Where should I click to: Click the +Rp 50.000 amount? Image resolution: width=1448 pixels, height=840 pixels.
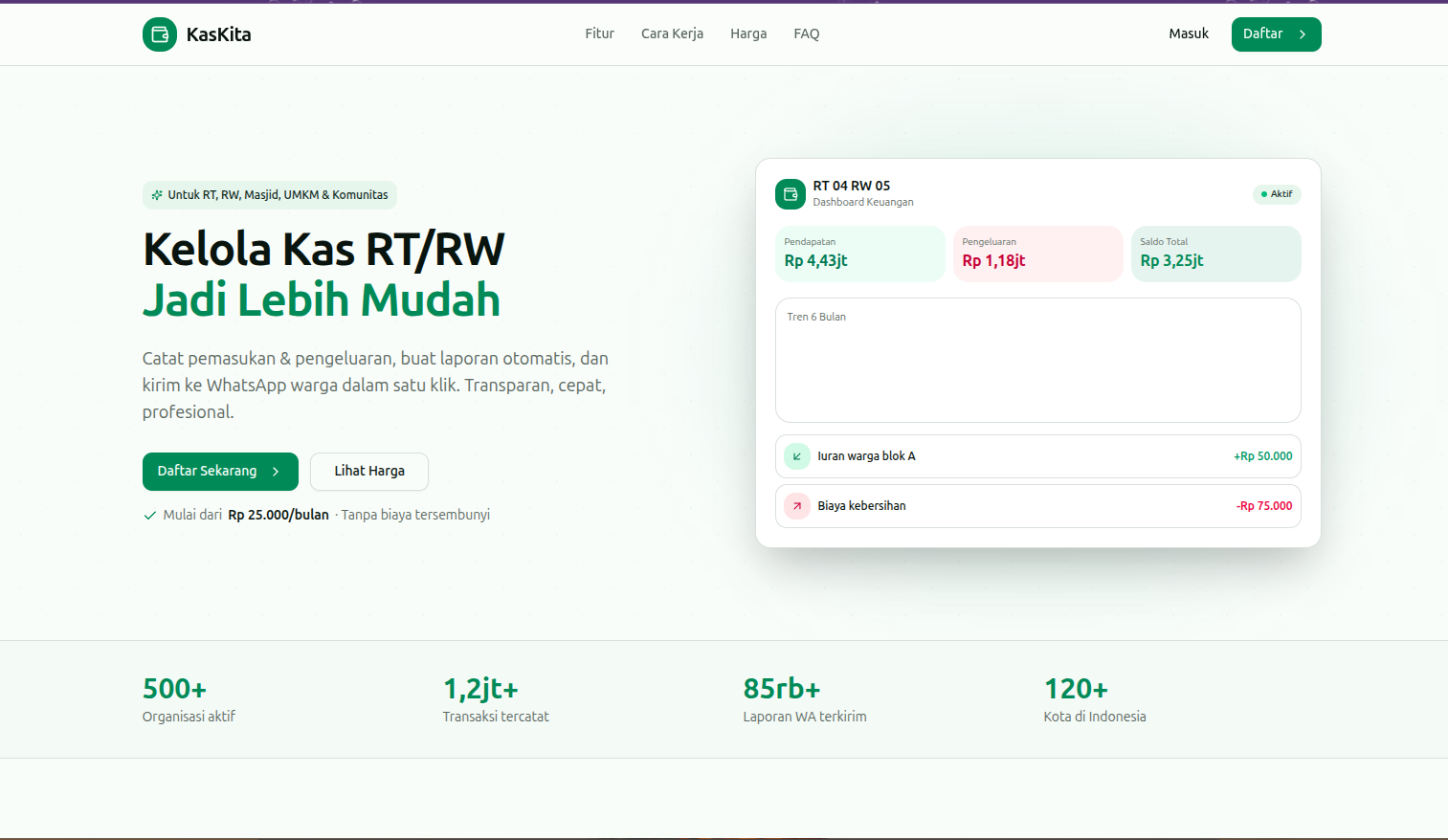[1263, 456]
